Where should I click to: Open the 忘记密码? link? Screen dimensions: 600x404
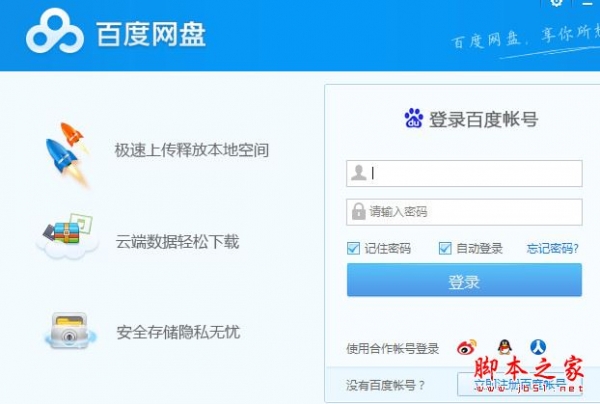pyautogui.click(x=552, y=249)
